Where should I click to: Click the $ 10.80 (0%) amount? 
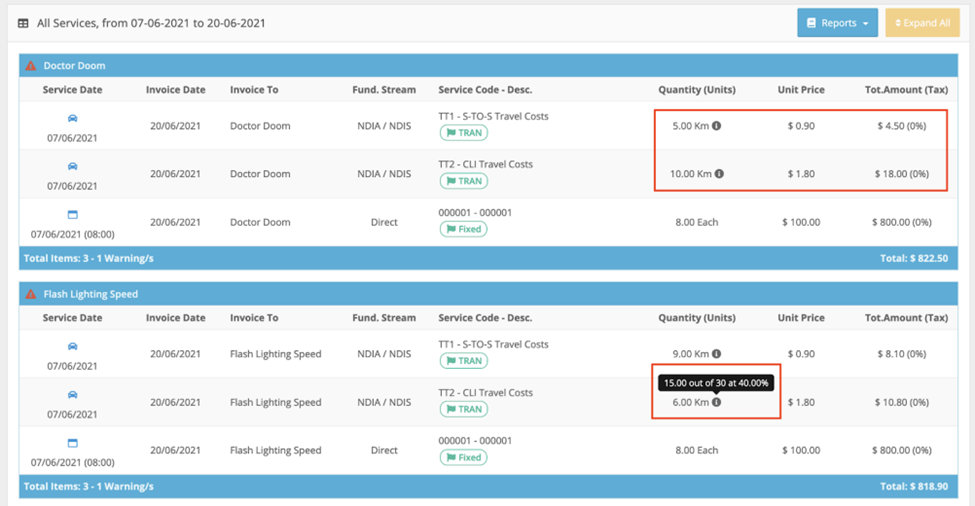(x=902, y=402)
